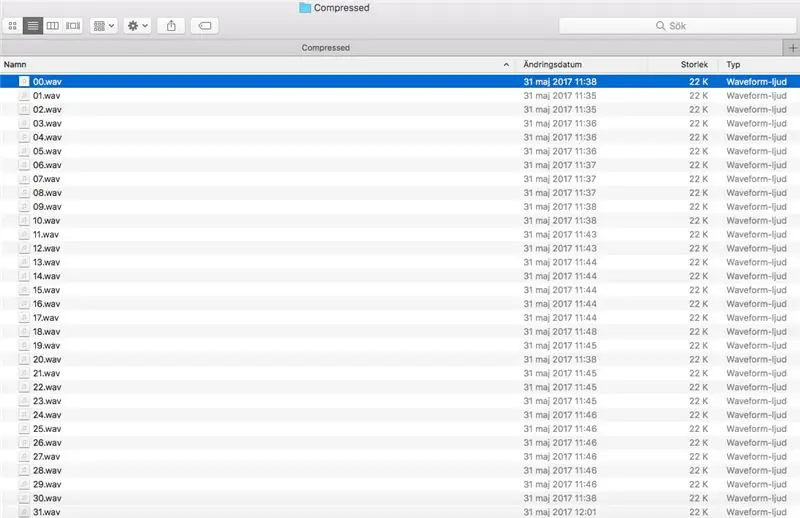Image resolution: width=800 pixels, height=518 pixels.
Task: Select file 30.wav
Action: [x=400, y=498]
